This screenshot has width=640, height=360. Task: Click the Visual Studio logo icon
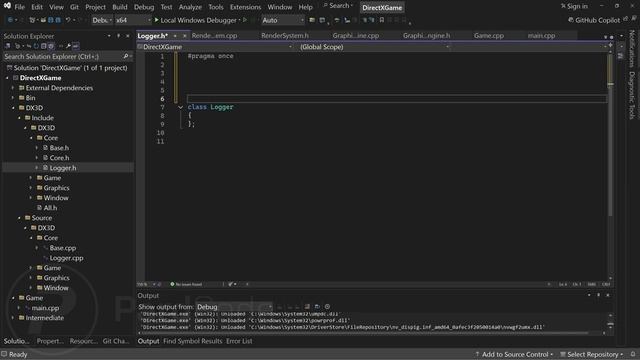pos(7,6)
